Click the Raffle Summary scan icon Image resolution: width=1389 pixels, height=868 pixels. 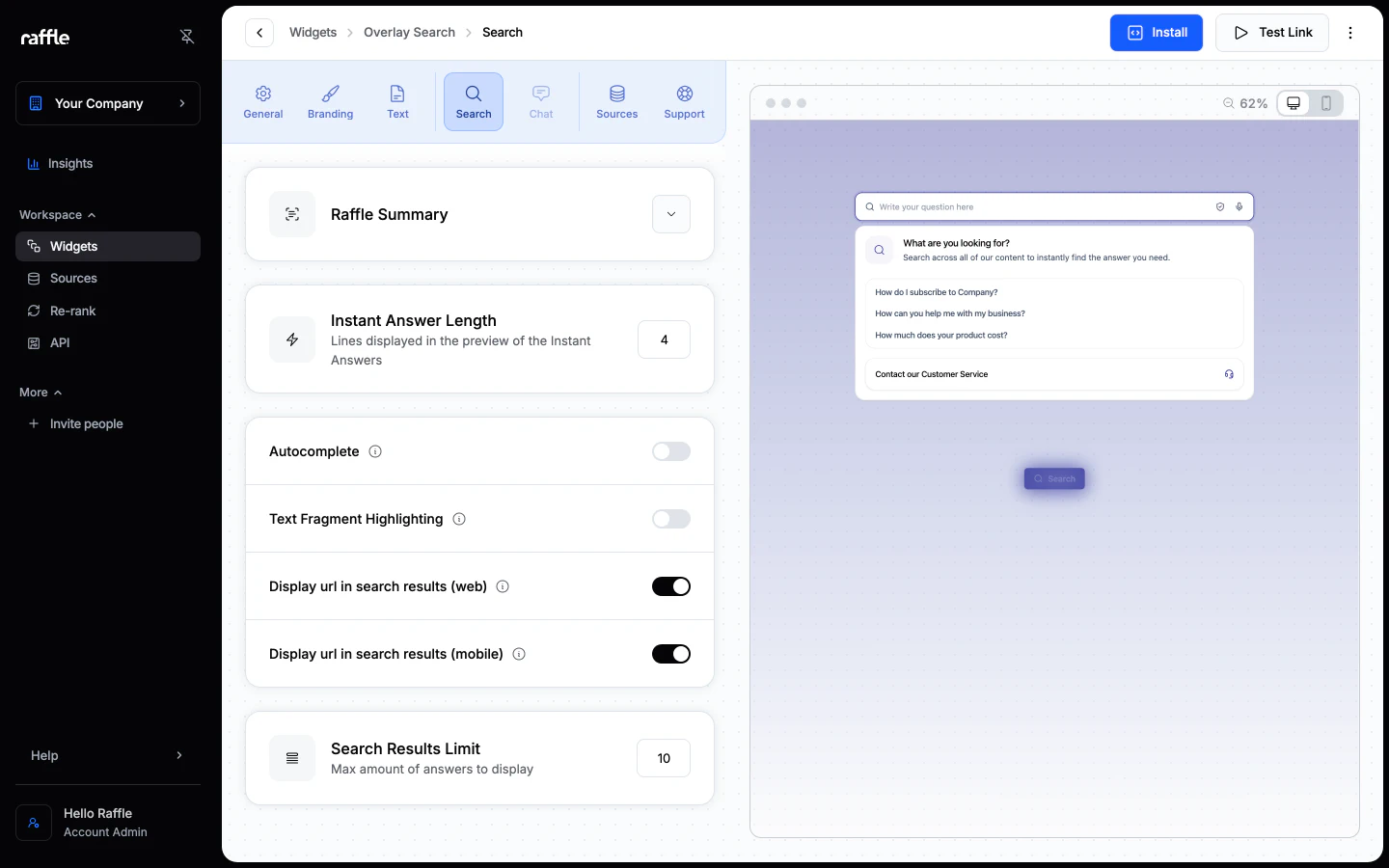[292, 214]
